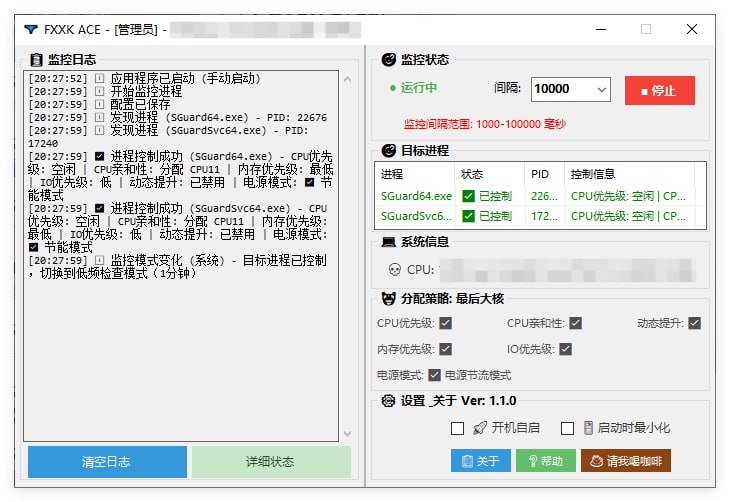The image size is (730, 502).
Task: Click the 请我喝咖啡 button
Action: click(x=625, y=461)
